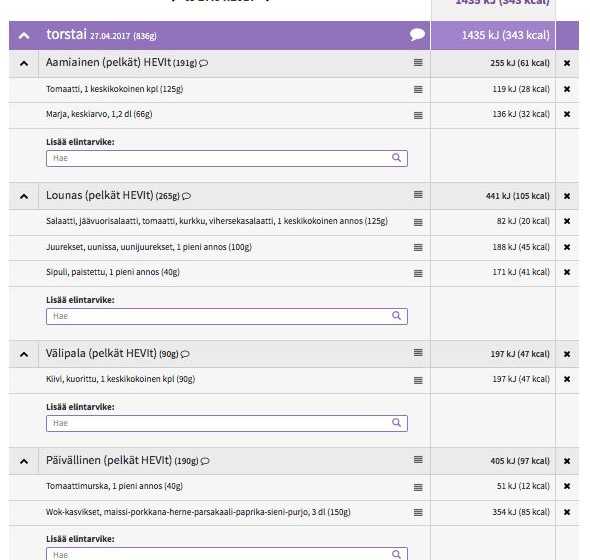Collapse the torstai day section
590x560 pixels.
click(24, 36)
